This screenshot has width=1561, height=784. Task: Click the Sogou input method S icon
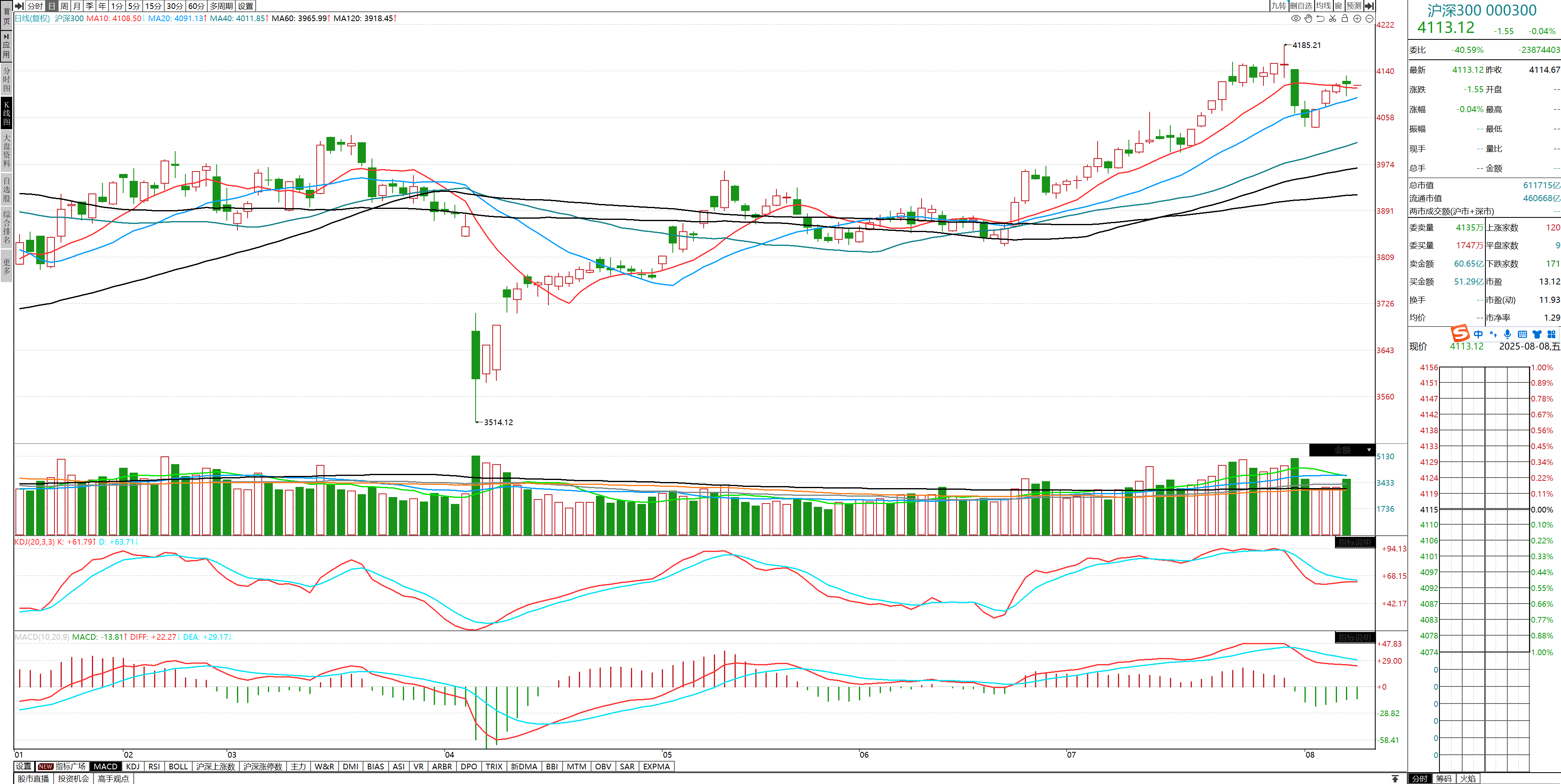click(x=1460, y=333)
